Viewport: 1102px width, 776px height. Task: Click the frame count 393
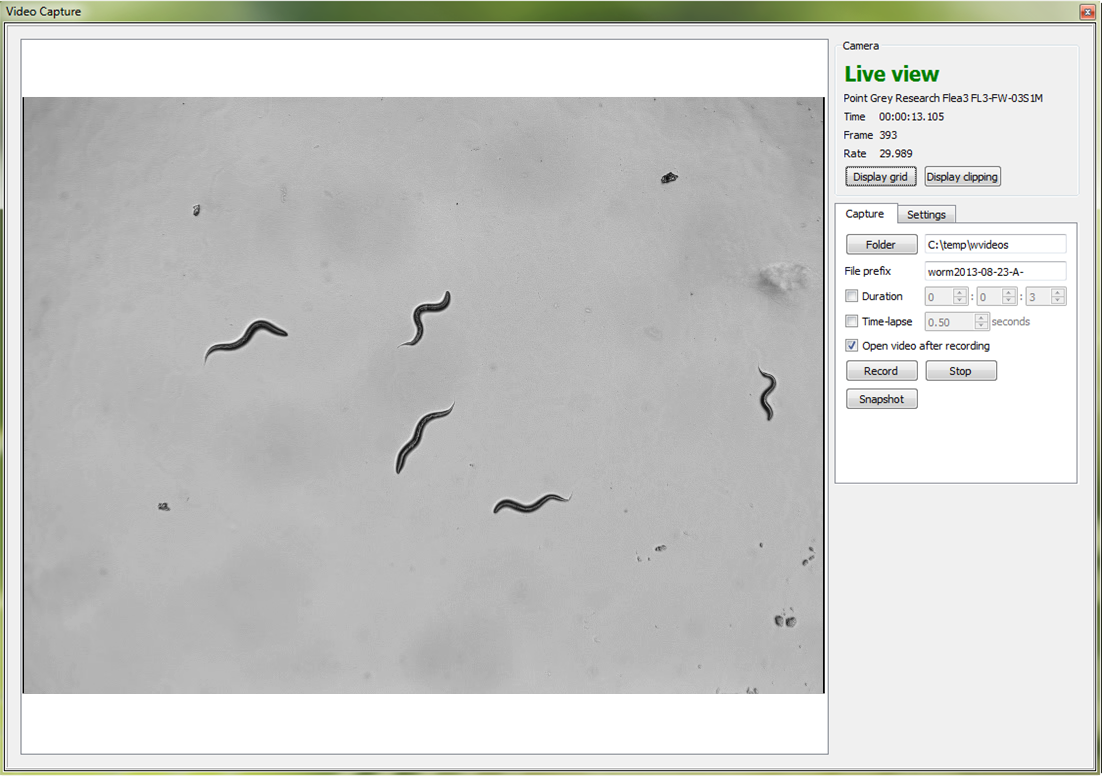(x=888, y=135)
